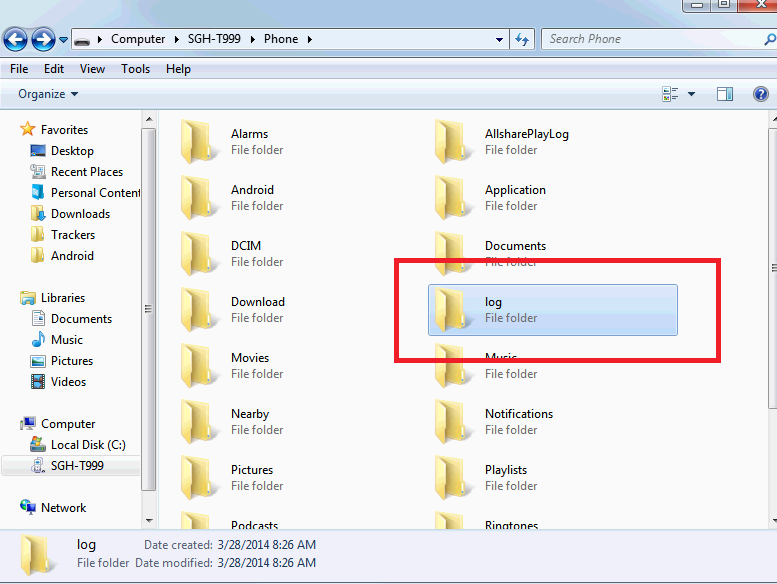Open the view options dropdown arrow
The height and width of the screenshot is (584, 777).
click(x=691, y=94)
